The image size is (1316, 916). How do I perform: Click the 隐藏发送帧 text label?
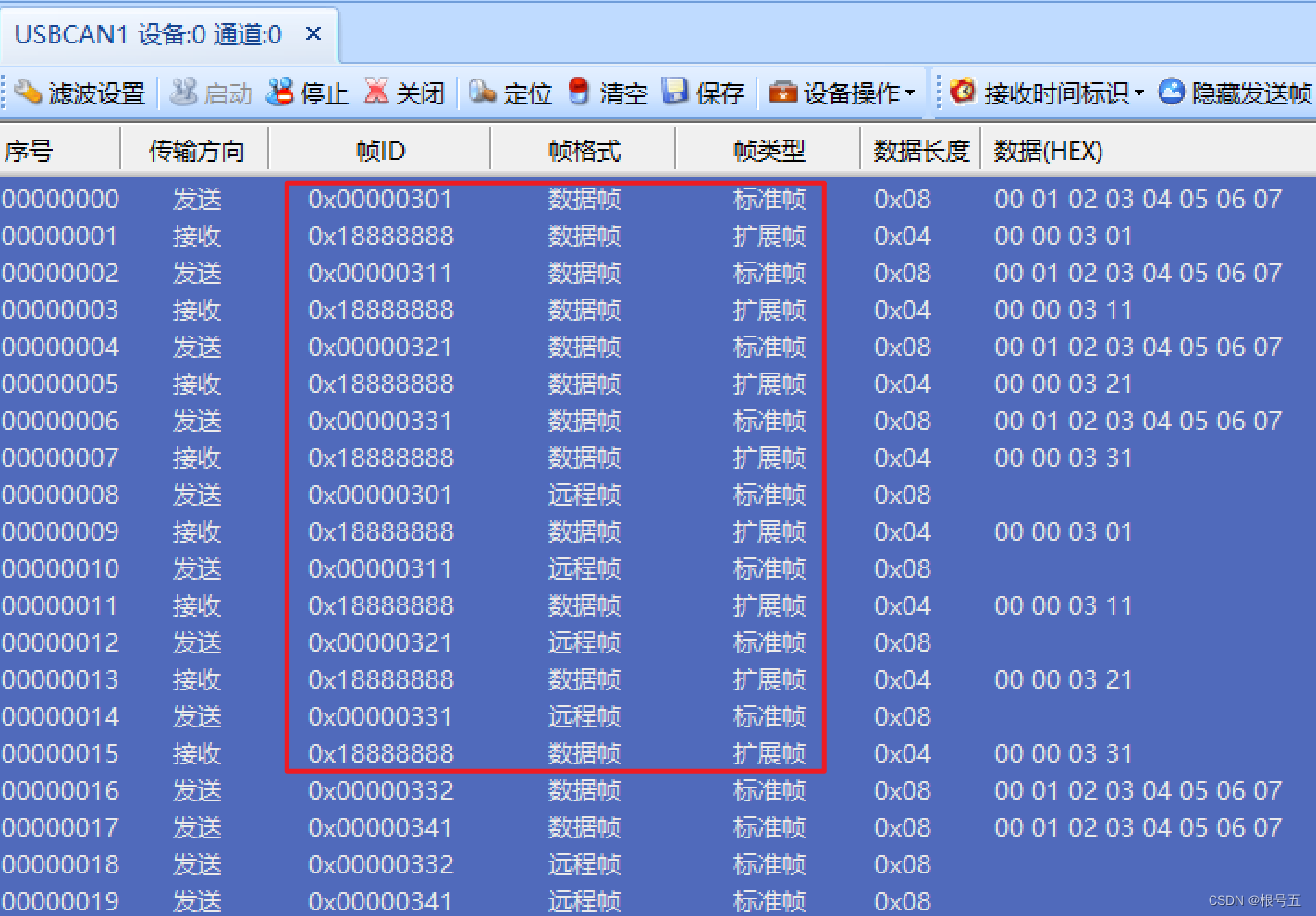1252,93
